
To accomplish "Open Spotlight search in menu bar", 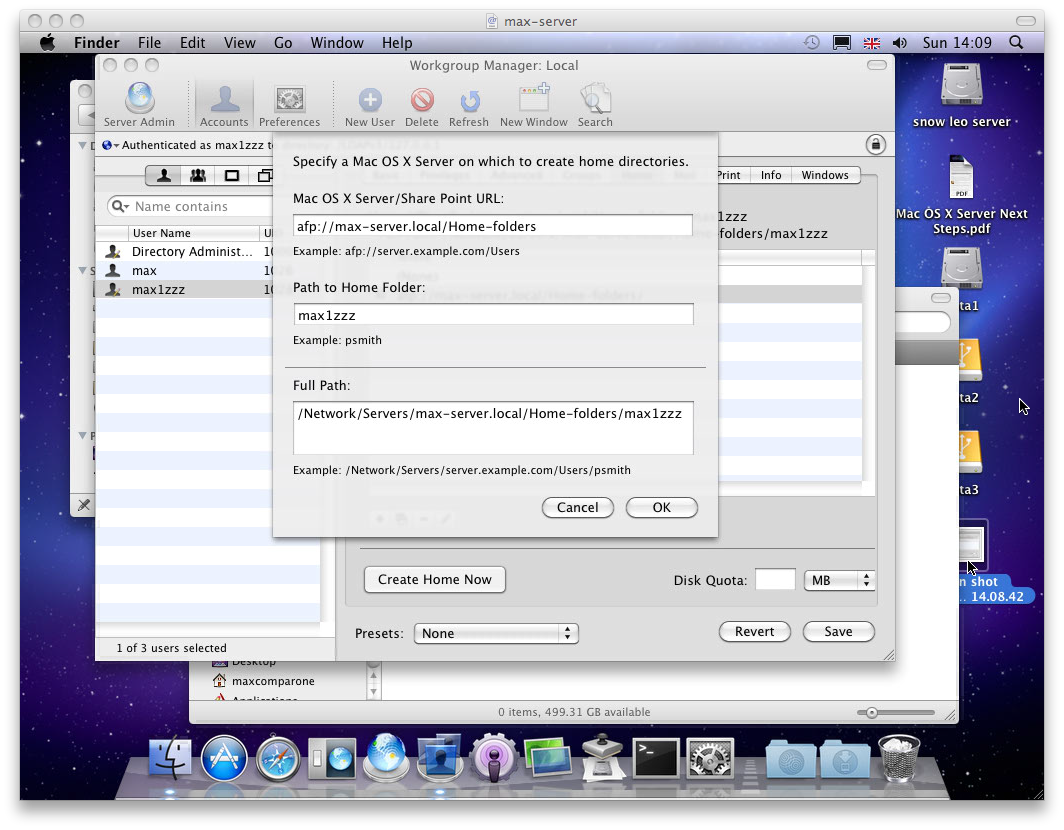I will 1016,43.
